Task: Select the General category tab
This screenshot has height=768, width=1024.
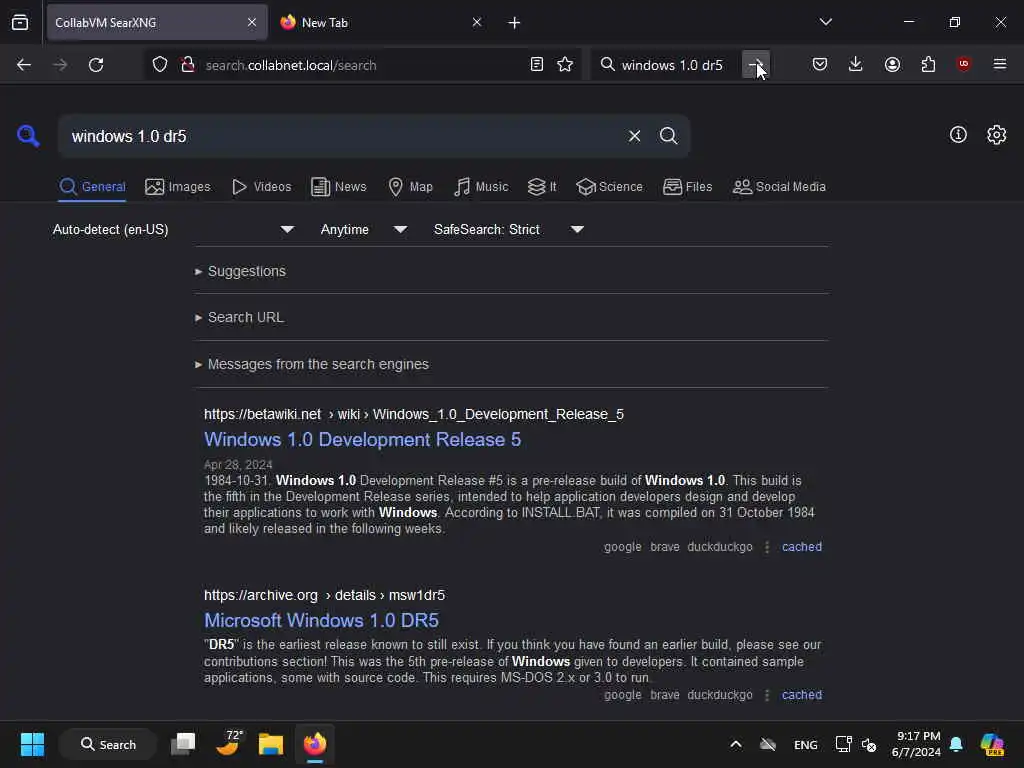Action: (x=92, y=187)
